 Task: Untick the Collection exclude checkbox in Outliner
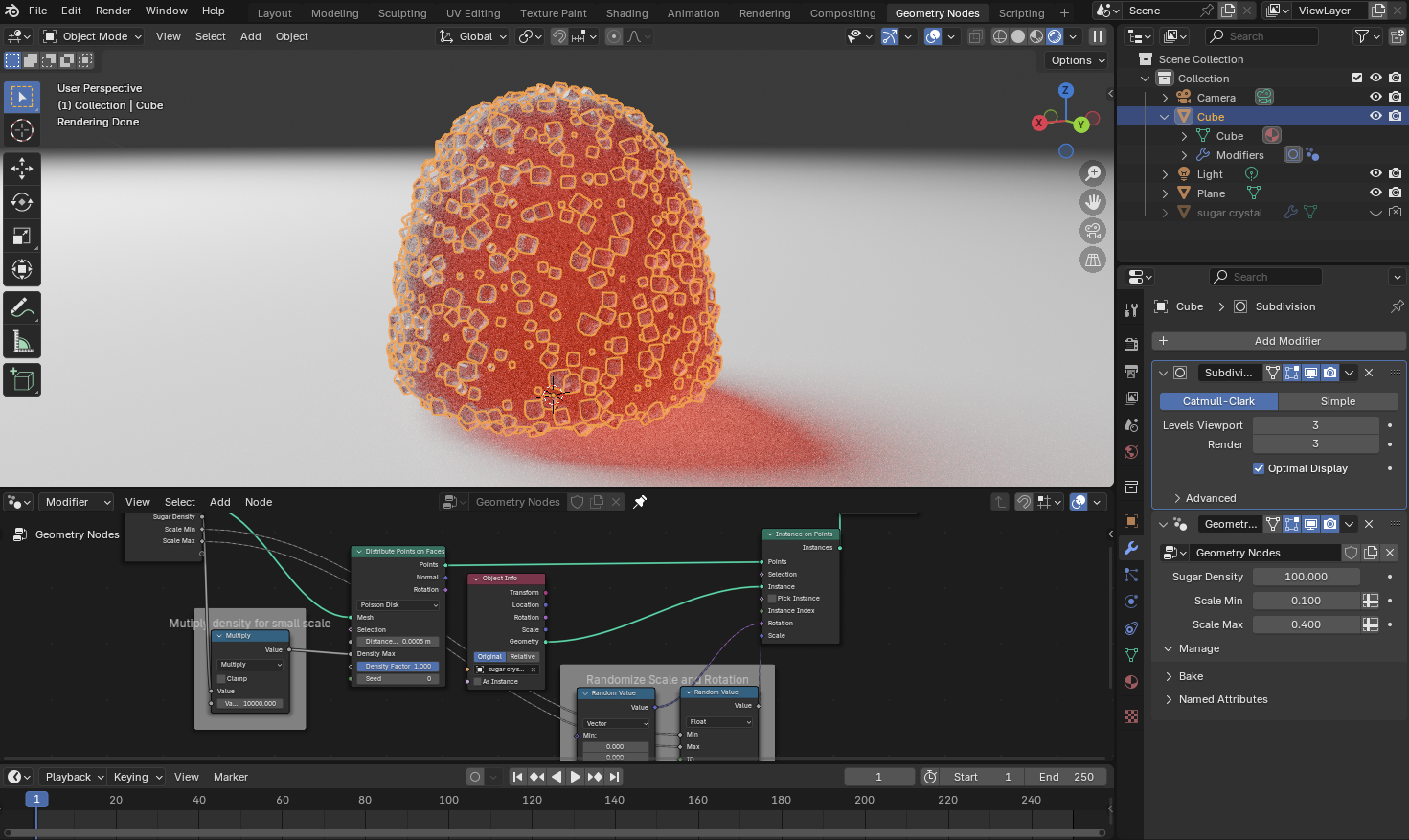click(1356, 78)
